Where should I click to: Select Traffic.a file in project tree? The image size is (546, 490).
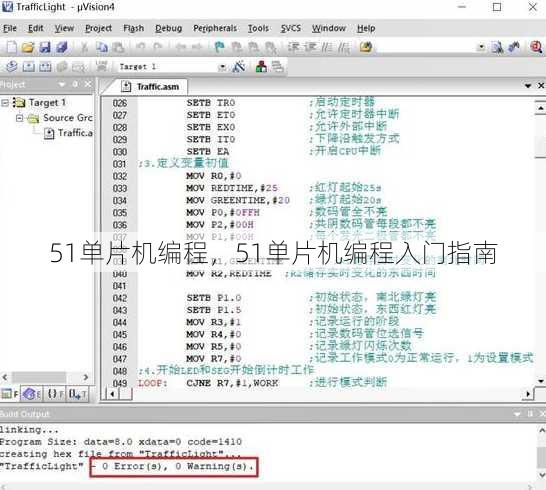click(69, 133)
